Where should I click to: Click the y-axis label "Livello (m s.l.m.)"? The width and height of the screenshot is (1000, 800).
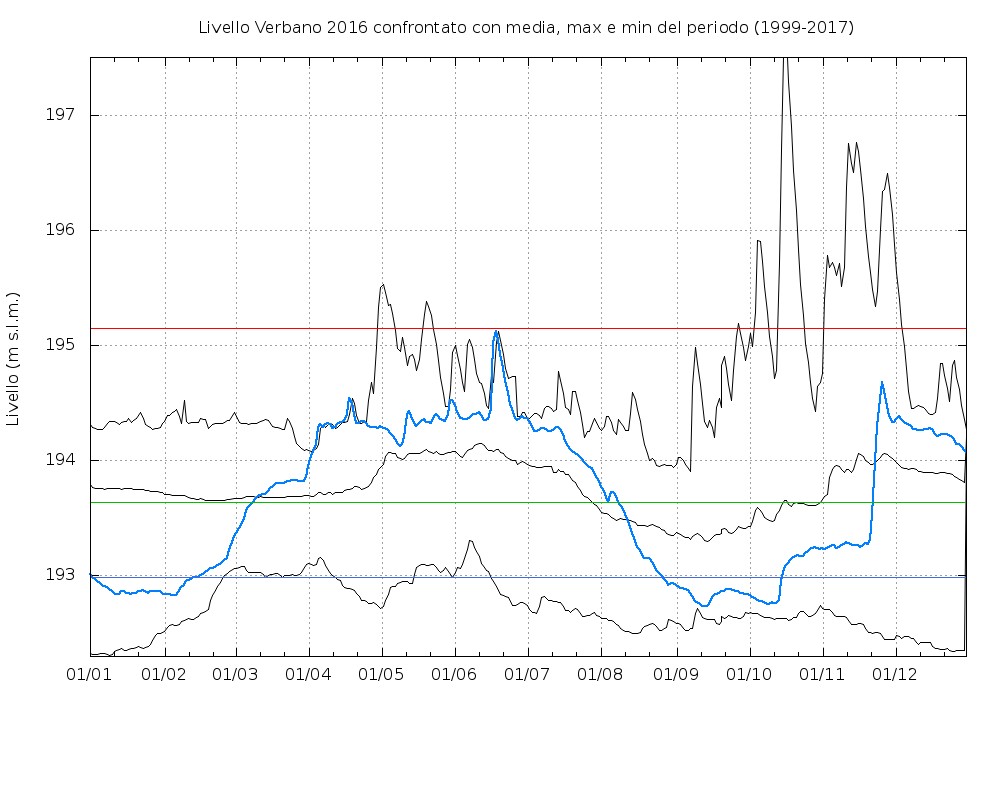point(13,359)
